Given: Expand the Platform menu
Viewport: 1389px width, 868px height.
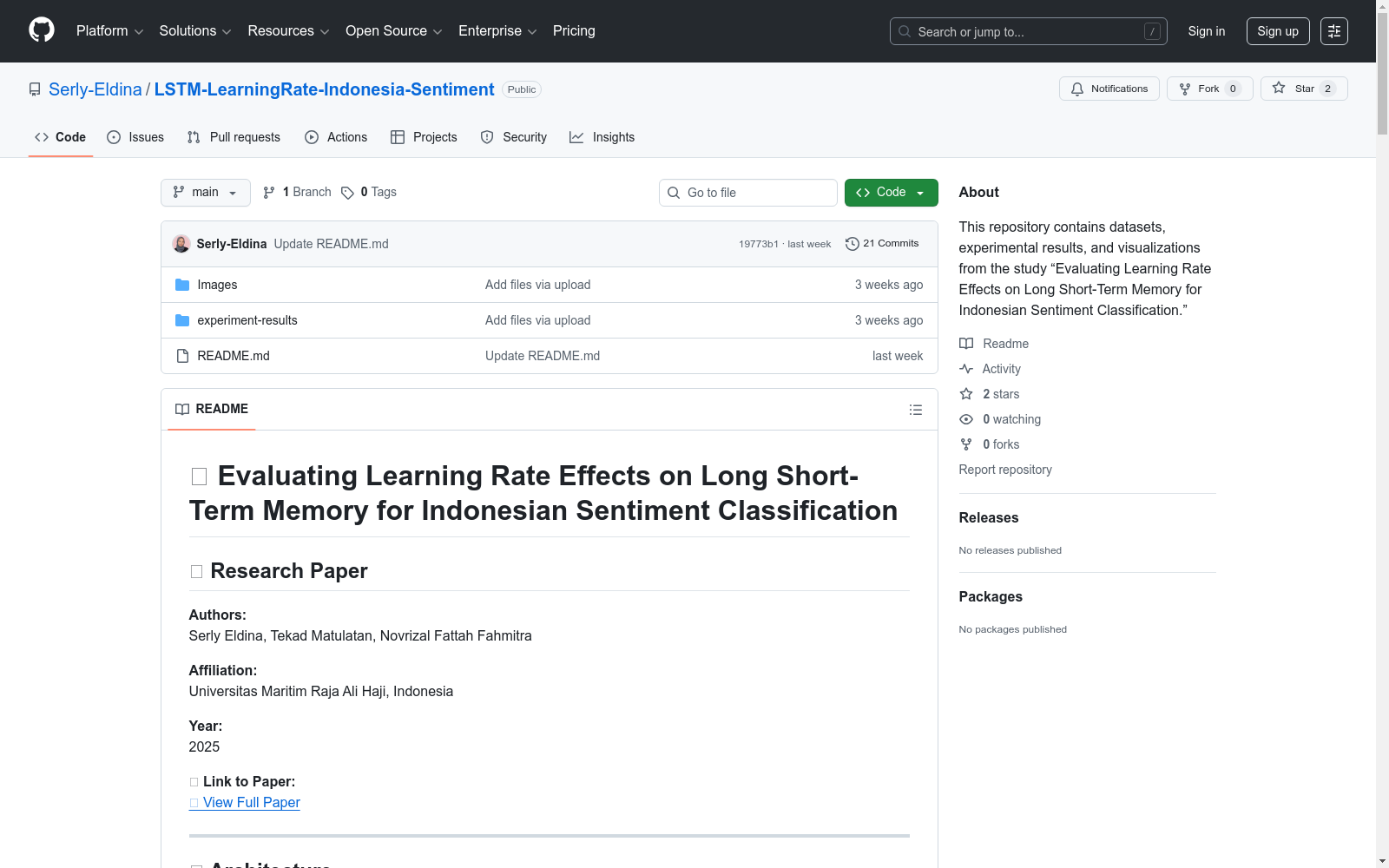Looking at the screenshot, I should pyautogui.click(x=109, y=31).
